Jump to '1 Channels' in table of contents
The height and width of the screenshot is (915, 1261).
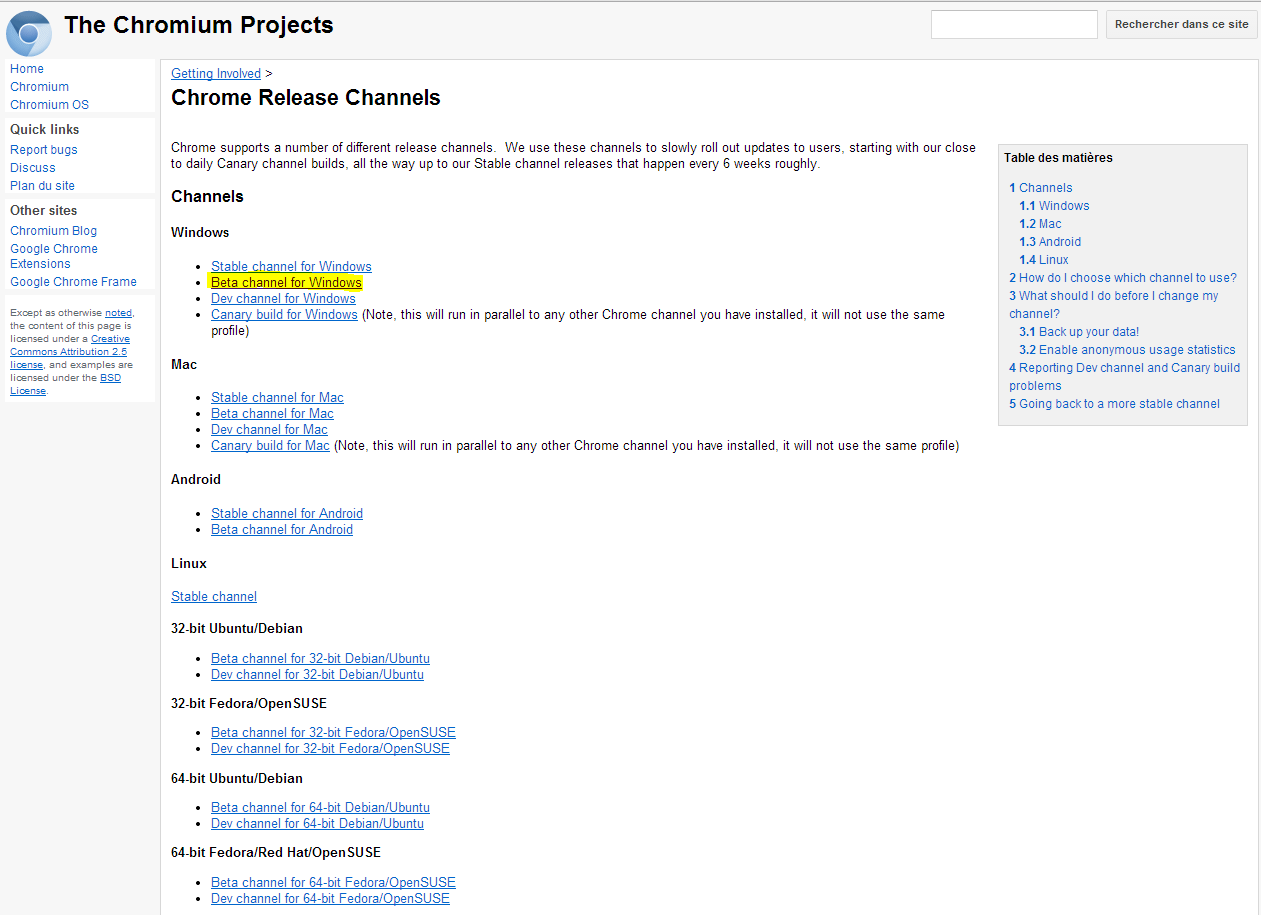(1040, 188)
